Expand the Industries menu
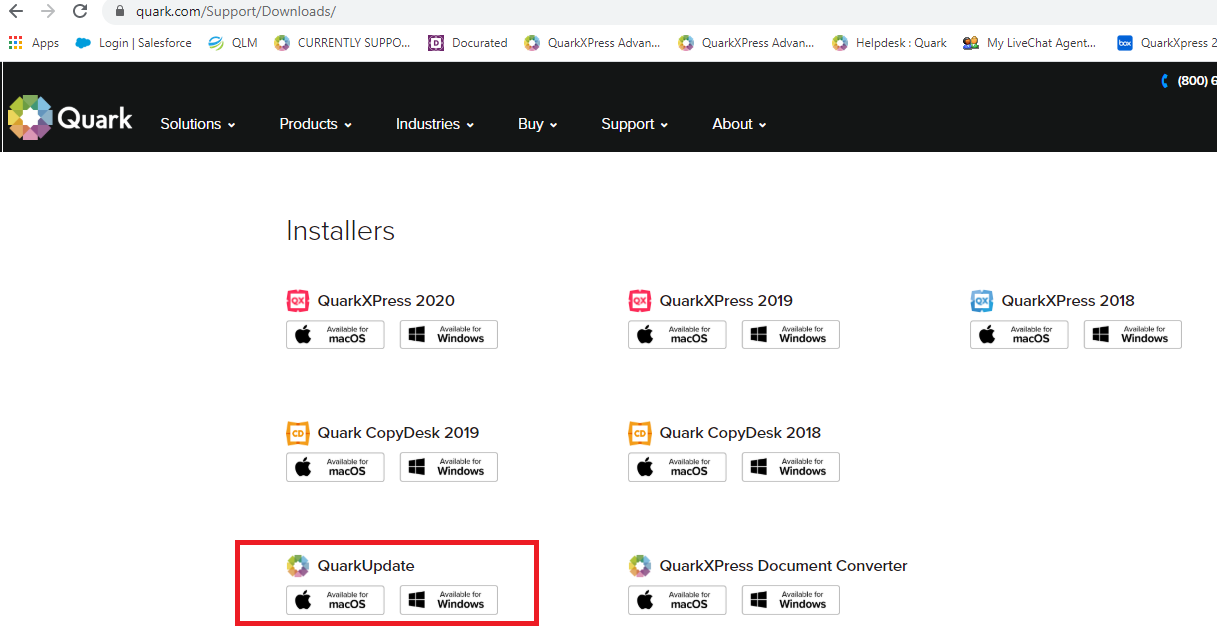Image resolution: width=1217 pixels, height=627 pixels. click(x=435, y=124)
